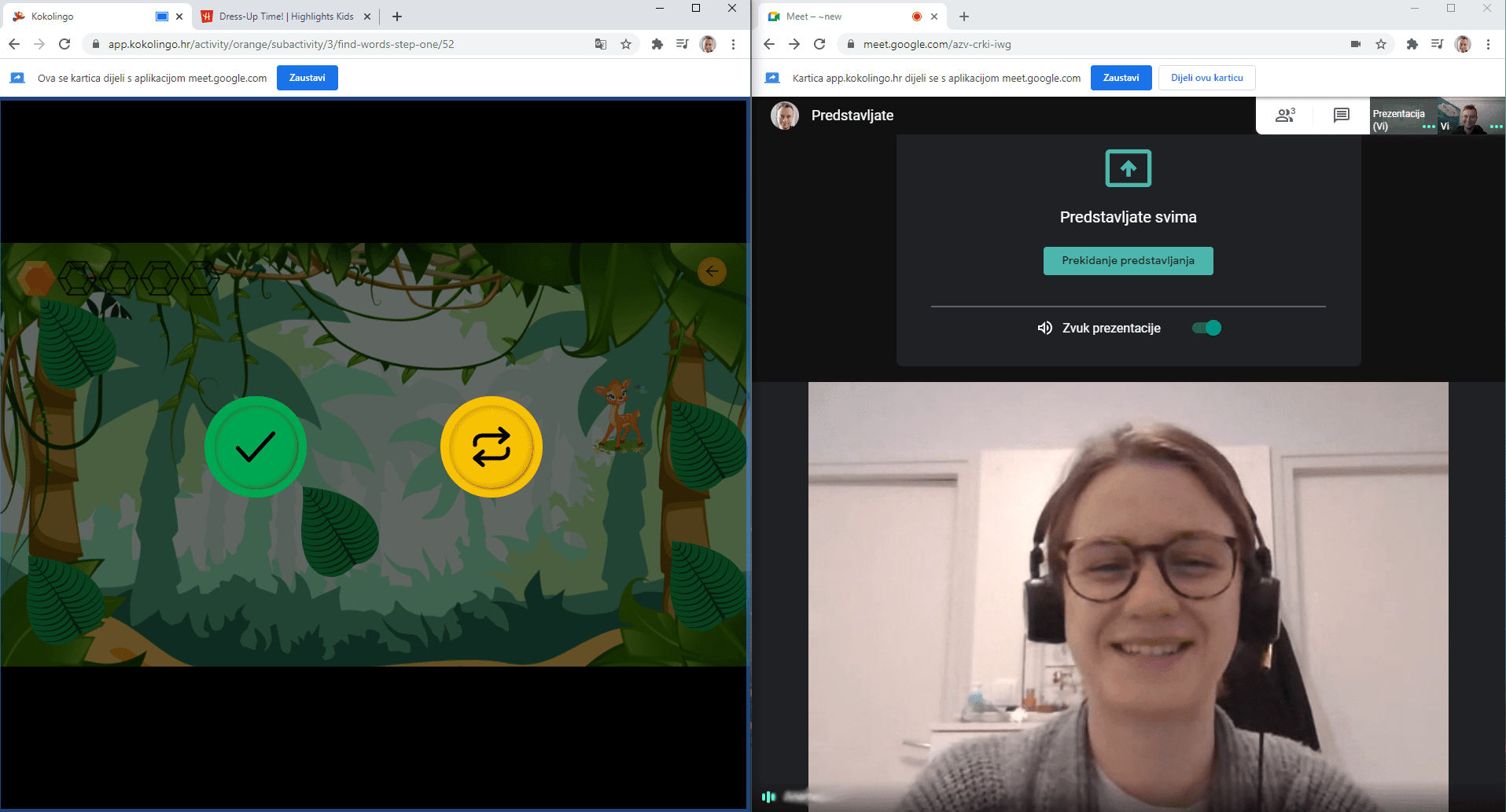Click the presenting upload arrow icon
This screenshot has height=812, width=1506.
(x=1129, y=168)
